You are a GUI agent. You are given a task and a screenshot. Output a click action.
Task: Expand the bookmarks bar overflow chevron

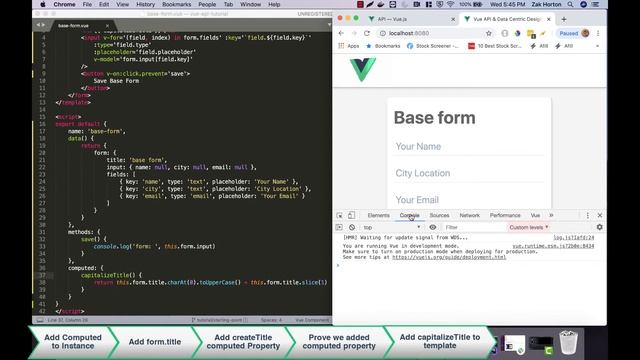coord(597,46)
